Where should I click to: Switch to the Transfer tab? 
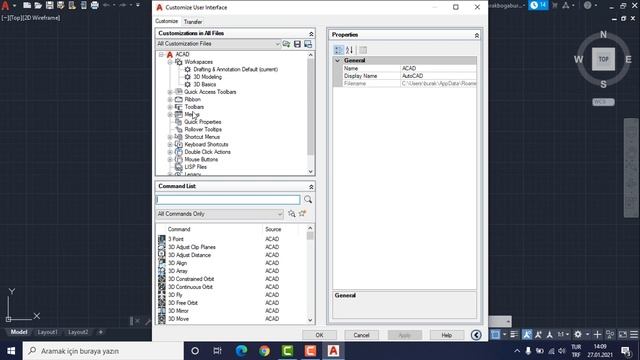pos(193,22)
